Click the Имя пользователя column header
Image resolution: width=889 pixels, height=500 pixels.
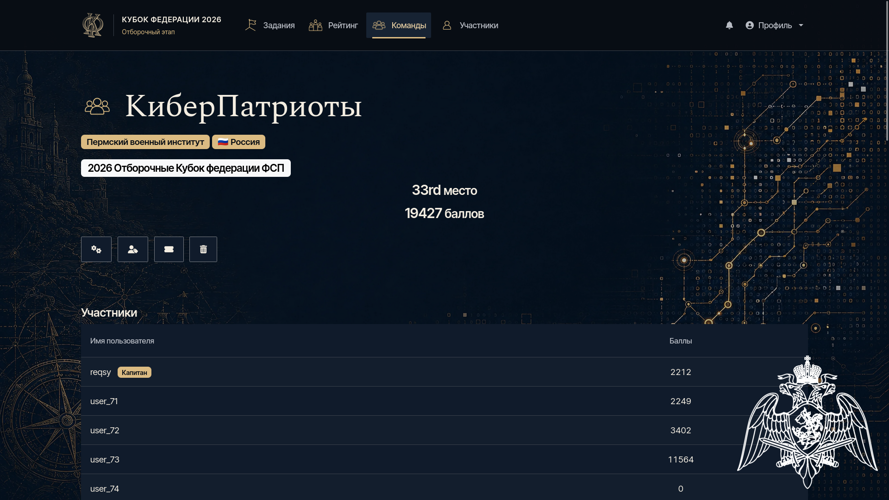point(122,341)
